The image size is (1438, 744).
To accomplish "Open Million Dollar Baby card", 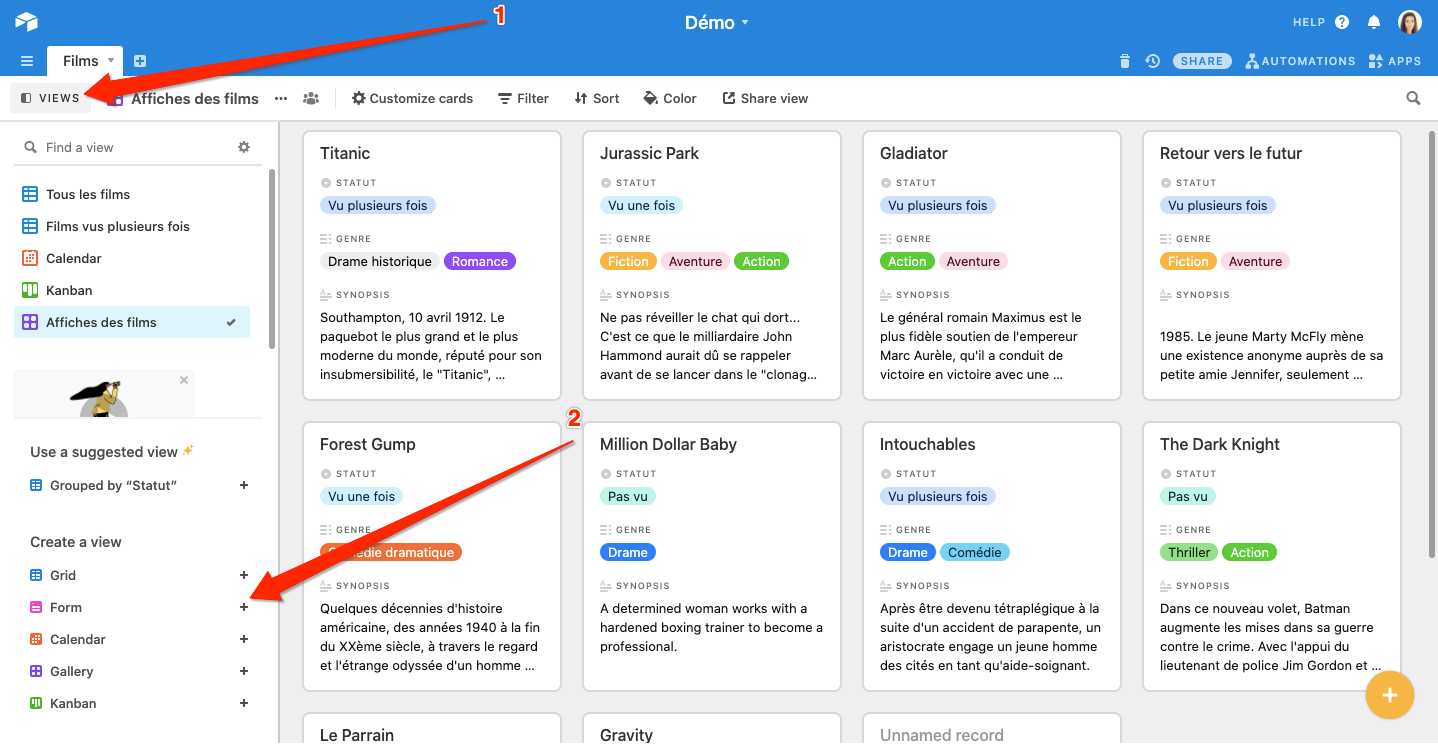I will coord(711,556).
